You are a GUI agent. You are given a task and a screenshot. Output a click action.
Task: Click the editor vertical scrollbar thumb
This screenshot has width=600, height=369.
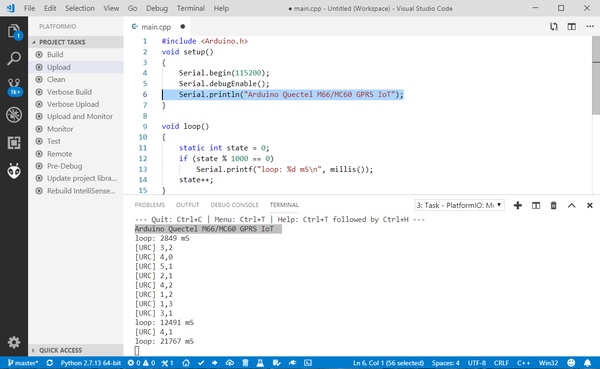[596, 75]
